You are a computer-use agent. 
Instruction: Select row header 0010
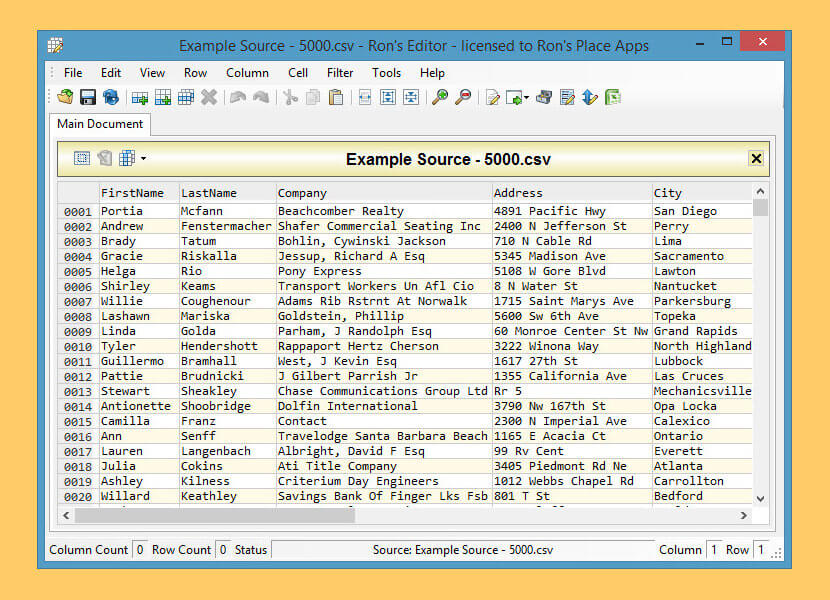pyautogui.click(x=78, y=346)
